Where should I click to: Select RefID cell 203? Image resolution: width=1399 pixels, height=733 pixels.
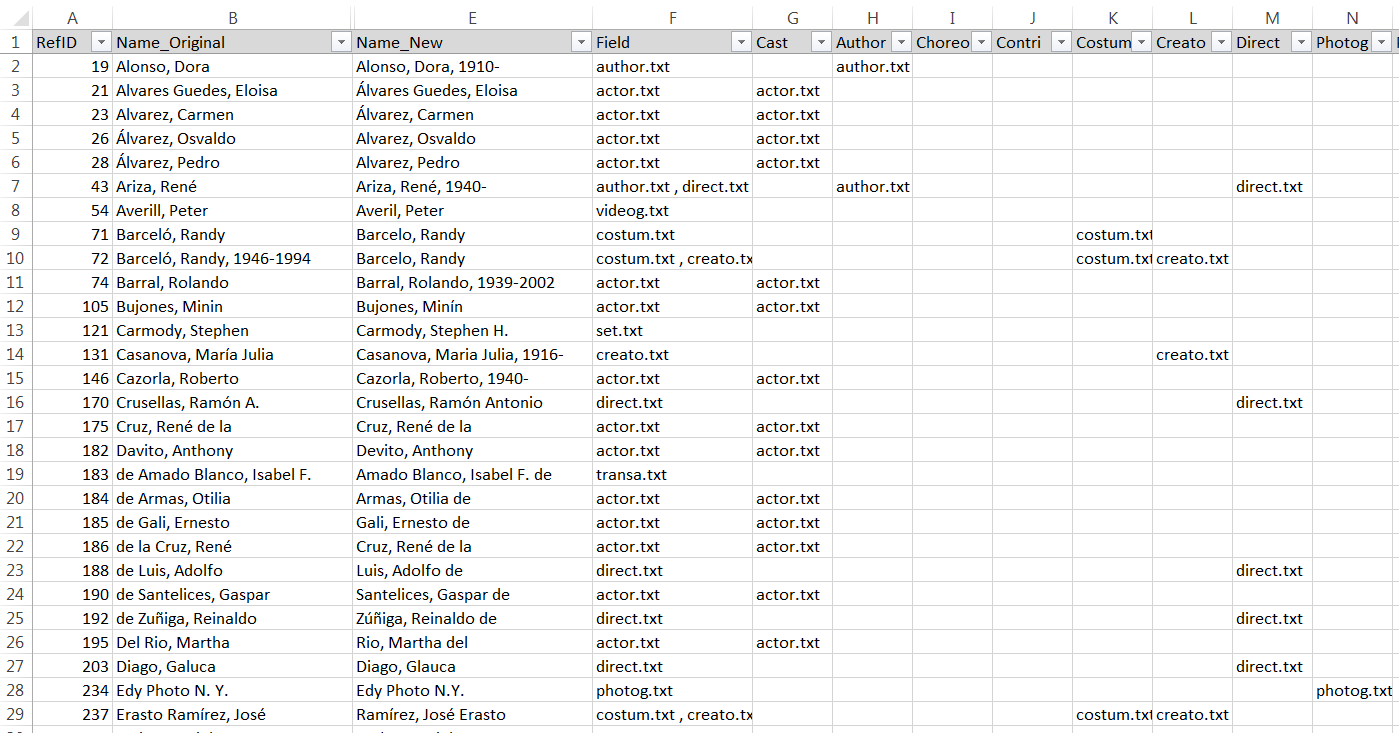click(72, 666)
